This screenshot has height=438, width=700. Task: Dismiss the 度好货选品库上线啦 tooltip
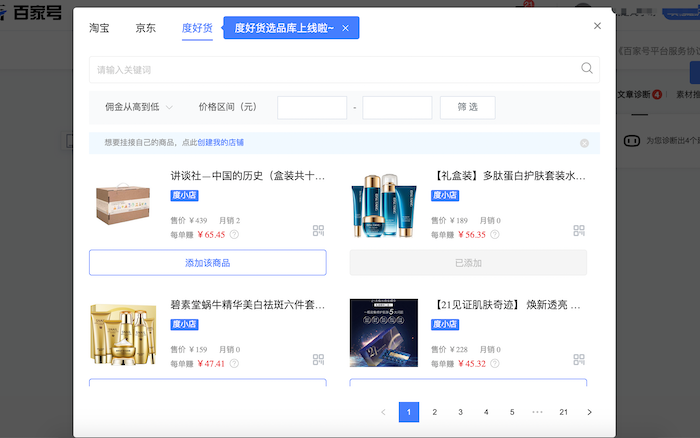click(346, 28)
